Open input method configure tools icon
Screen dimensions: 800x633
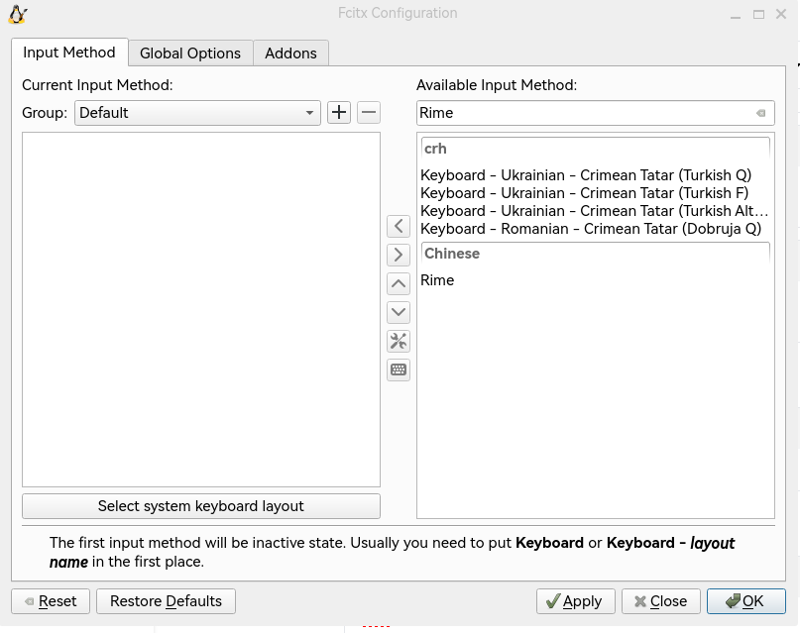398,341
